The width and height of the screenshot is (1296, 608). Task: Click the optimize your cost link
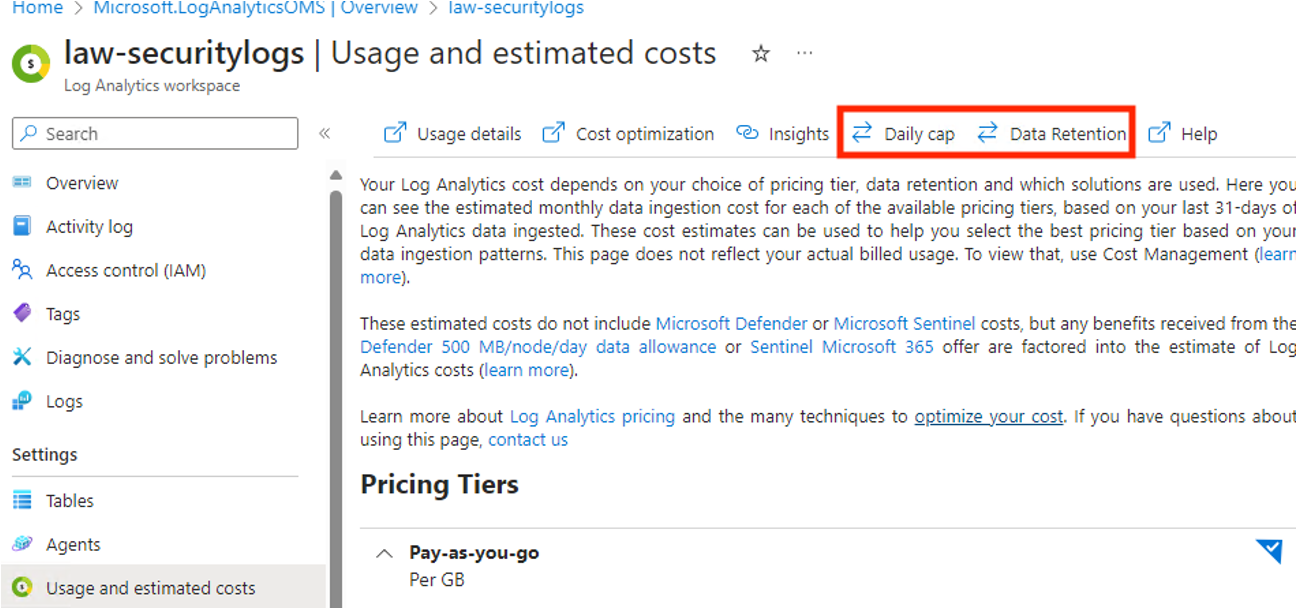tap(988, 416)
